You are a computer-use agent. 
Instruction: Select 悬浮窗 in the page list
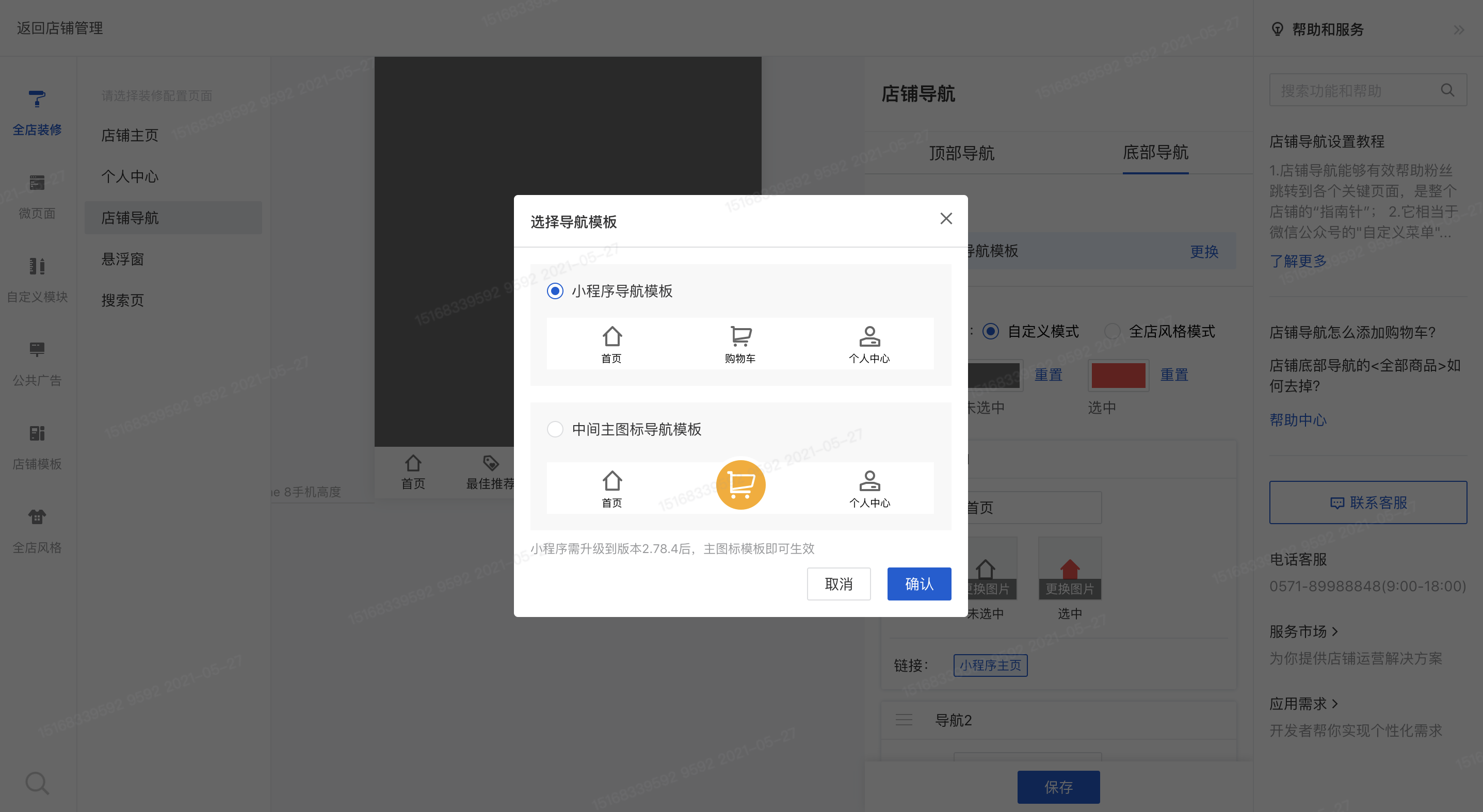tap(123, 259)
